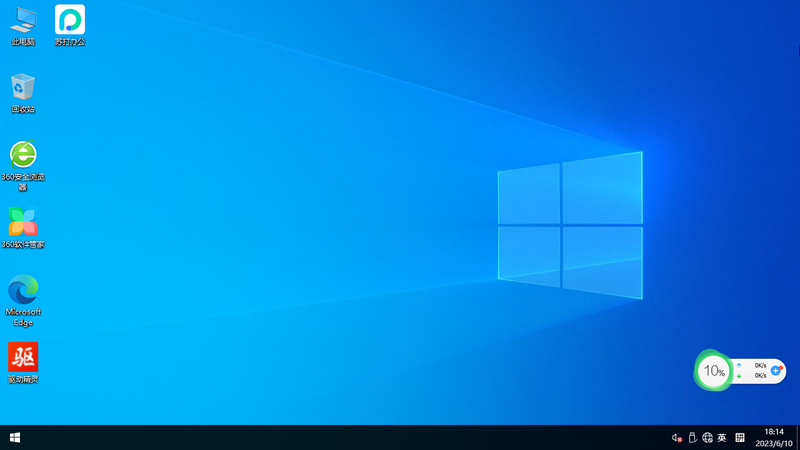Open the Windows Start menu
The width and height of the screenshot is (800, 450).
pyautogui.click(x=15, y=438)
